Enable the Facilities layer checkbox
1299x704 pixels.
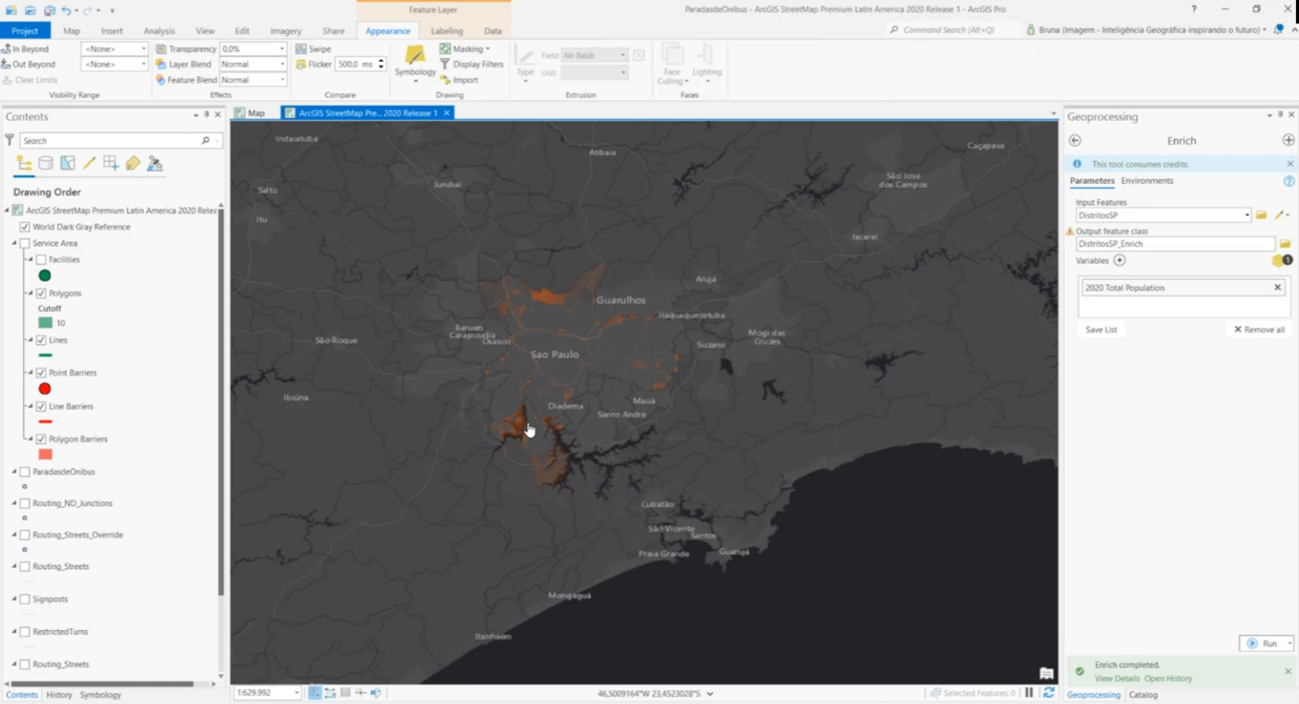point(41,260)
